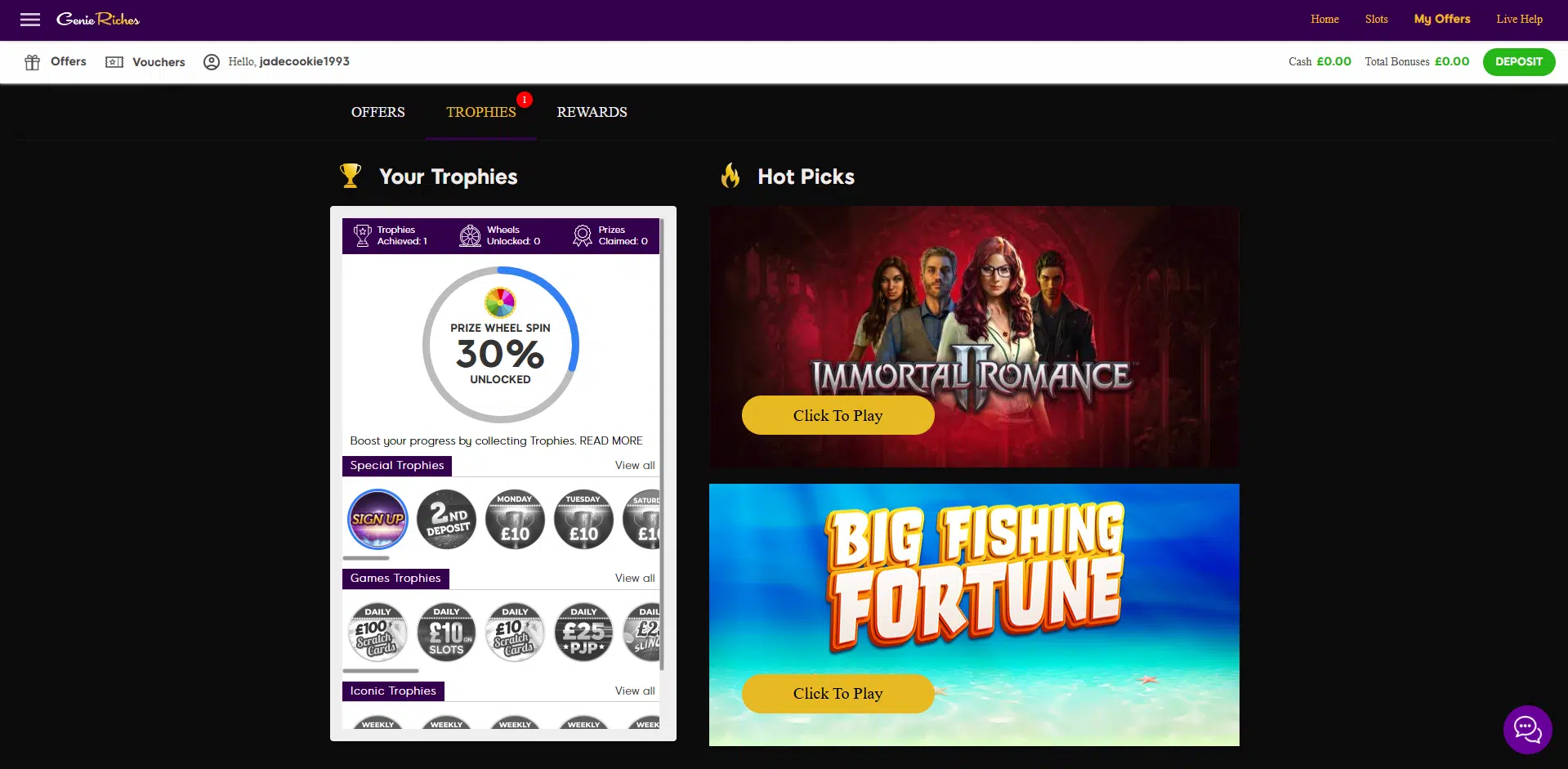Select the Monday £10 trophy badge
Image resolution: width=1568 pixels, height=769 pixels.
point(515,519)
